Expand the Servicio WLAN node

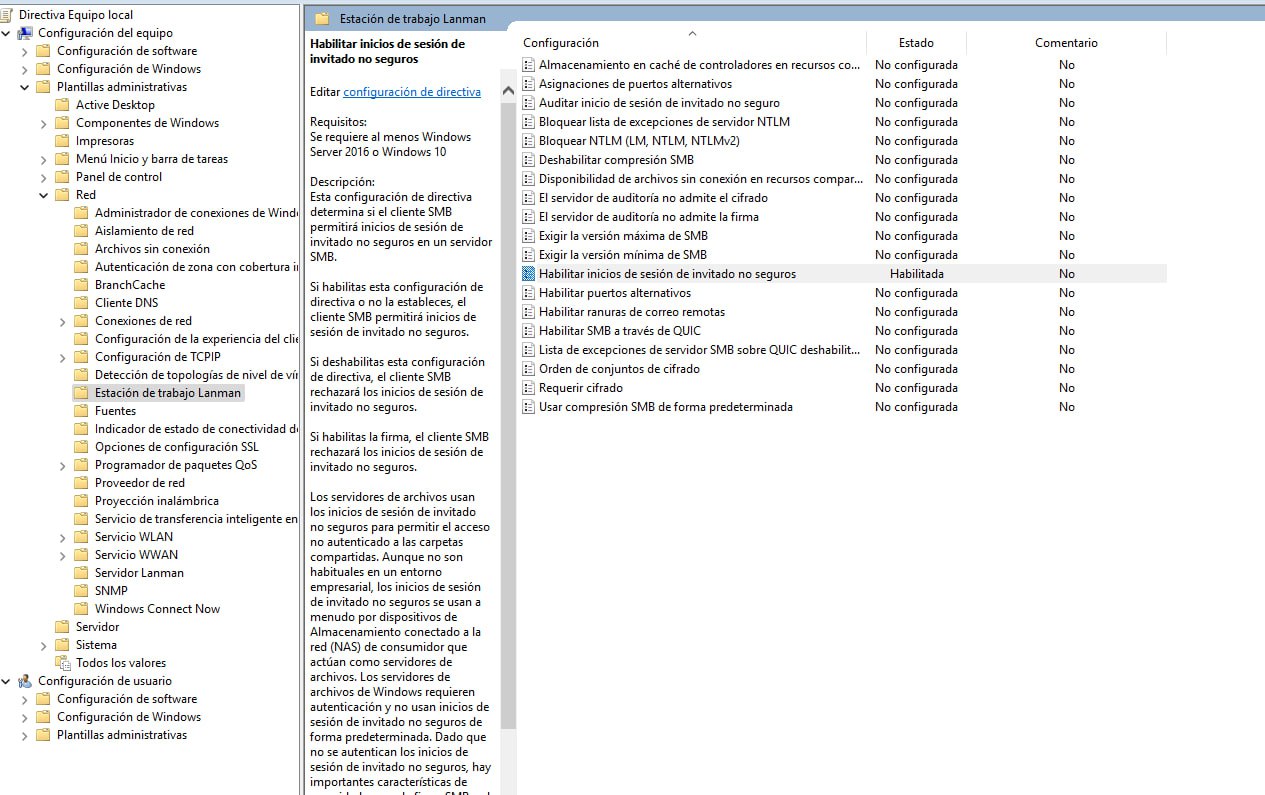[63, 537]
